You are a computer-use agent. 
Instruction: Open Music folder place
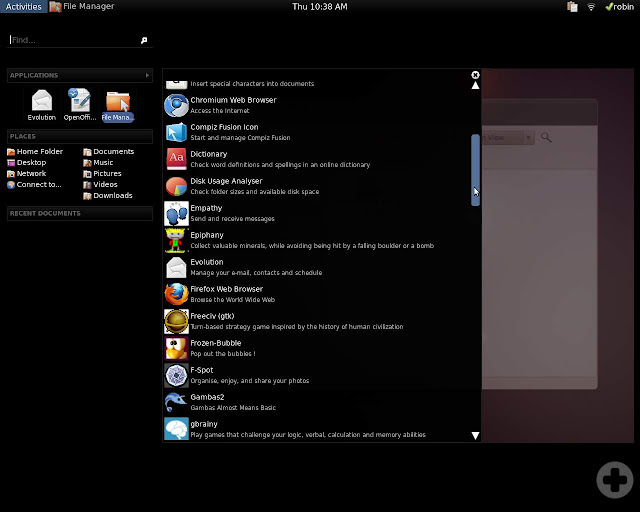click(98, 163)
